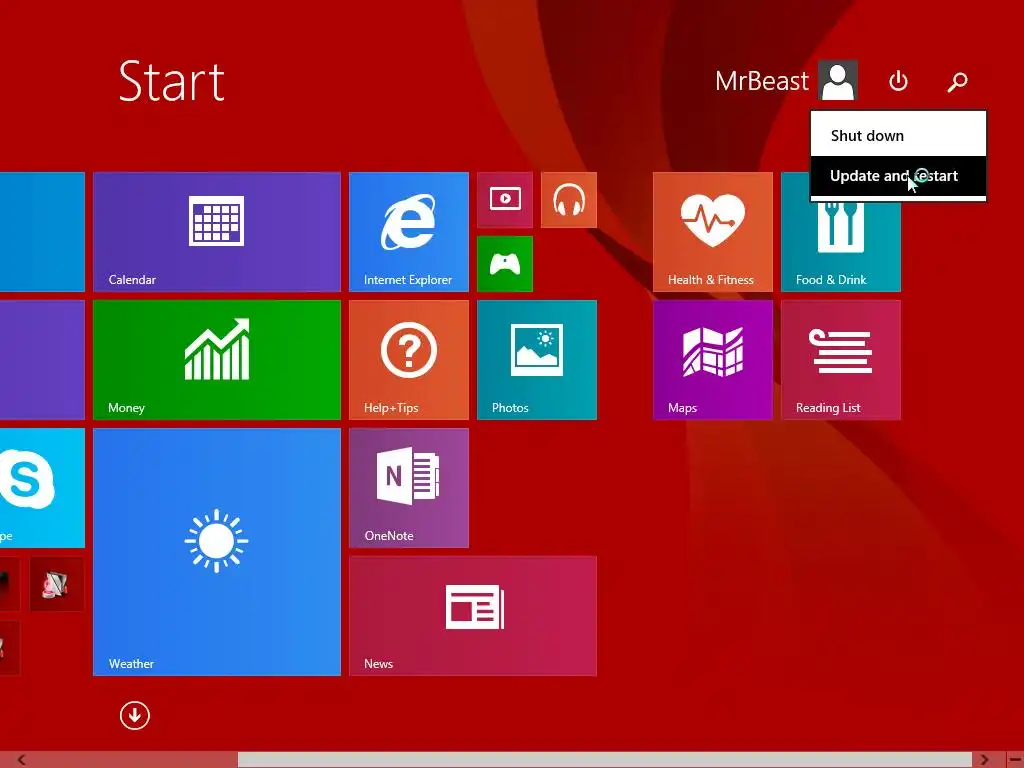Image resolution: width=1024 pixels, height=768 pixels.
Task: Launch Internet Explorer tile
Action: pos(409,232)
